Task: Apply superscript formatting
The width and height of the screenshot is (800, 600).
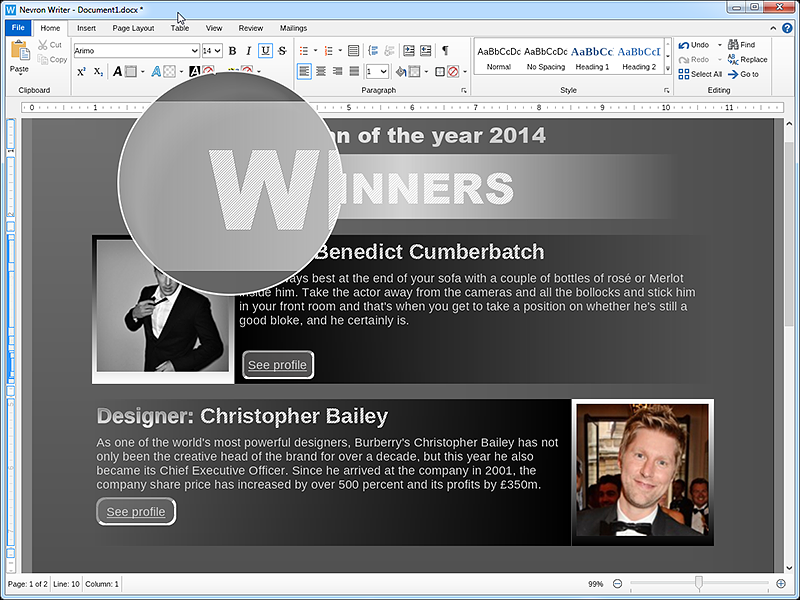Action: coord(81,72)
